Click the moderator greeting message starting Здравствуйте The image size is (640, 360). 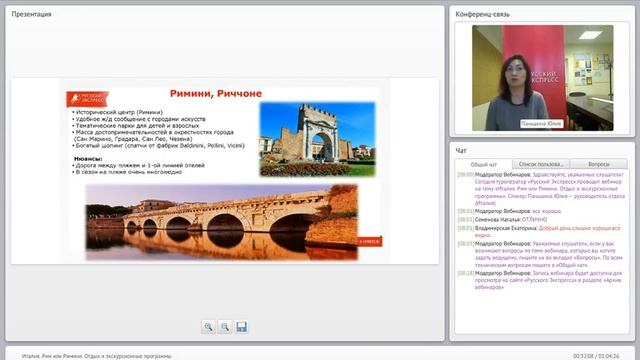541,189
